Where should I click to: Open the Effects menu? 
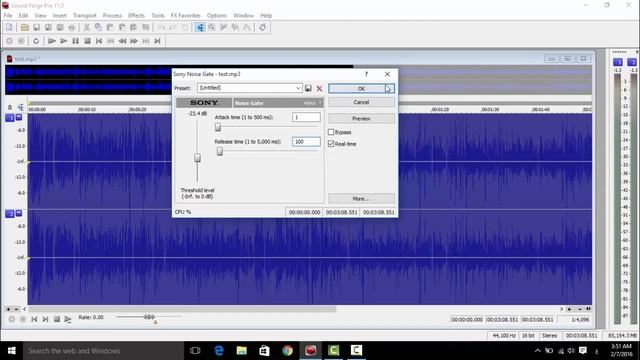136,16
